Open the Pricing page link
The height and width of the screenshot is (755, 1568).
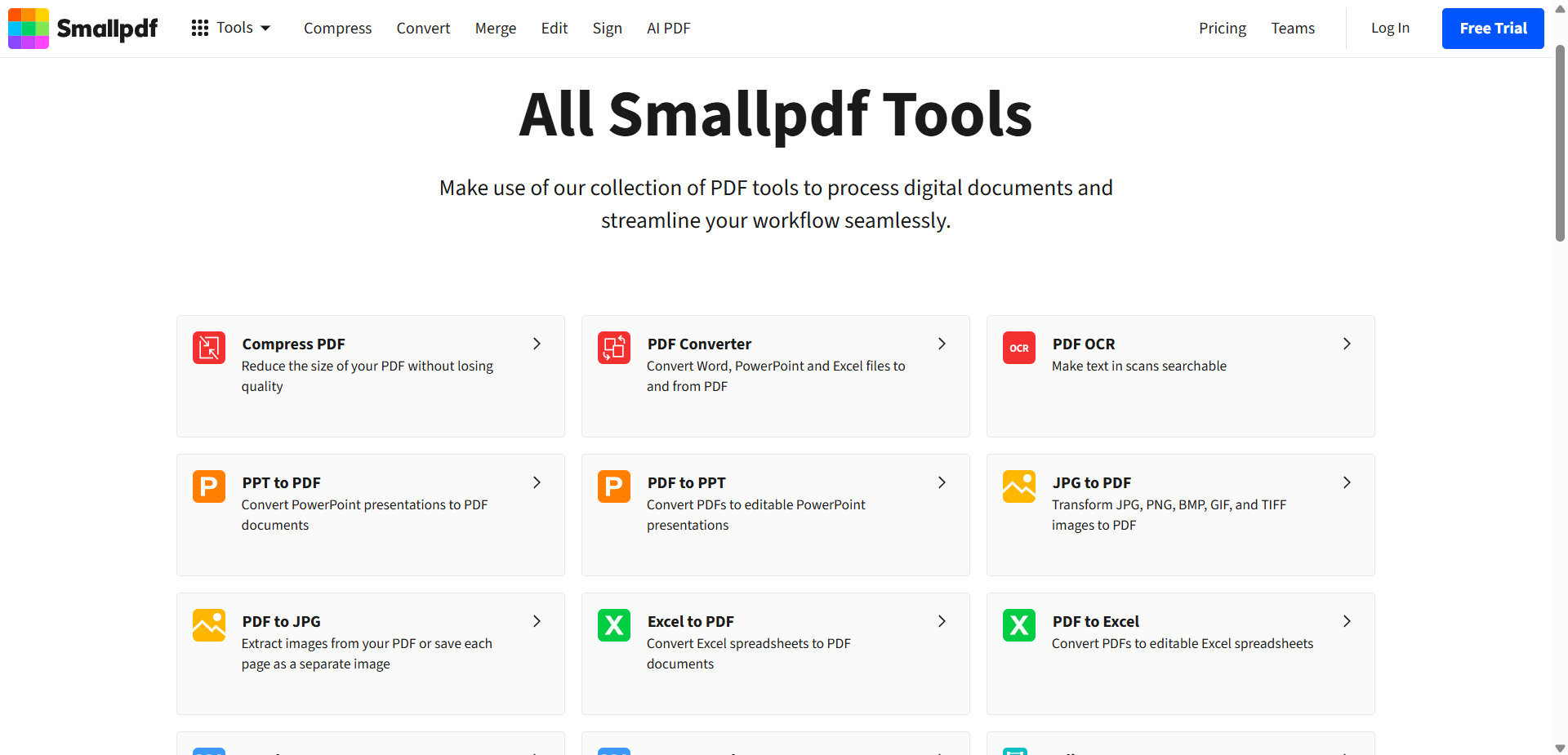click(x=1222, y=29)
